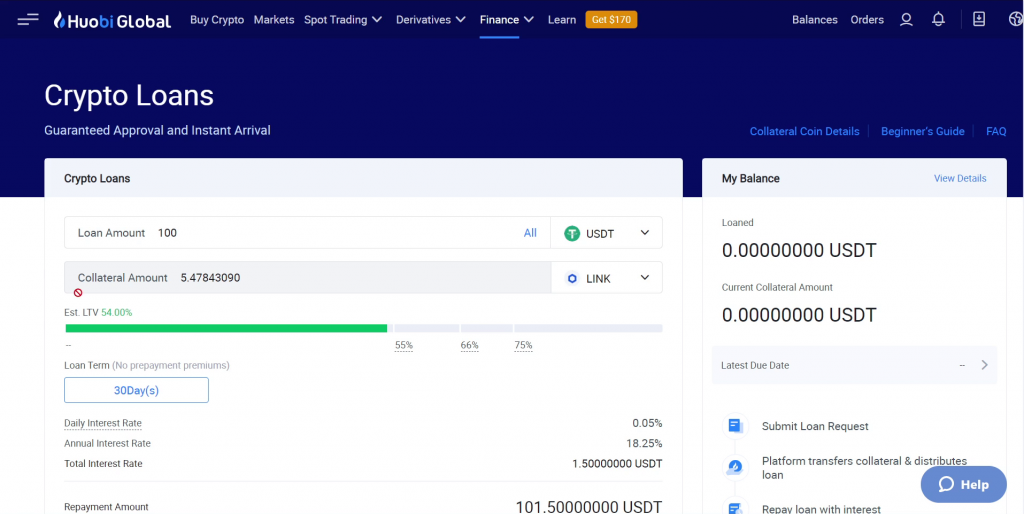The image size is (1024, 514).
Task: Click the Crypto Loans panel header
Action: click(363, 178)
